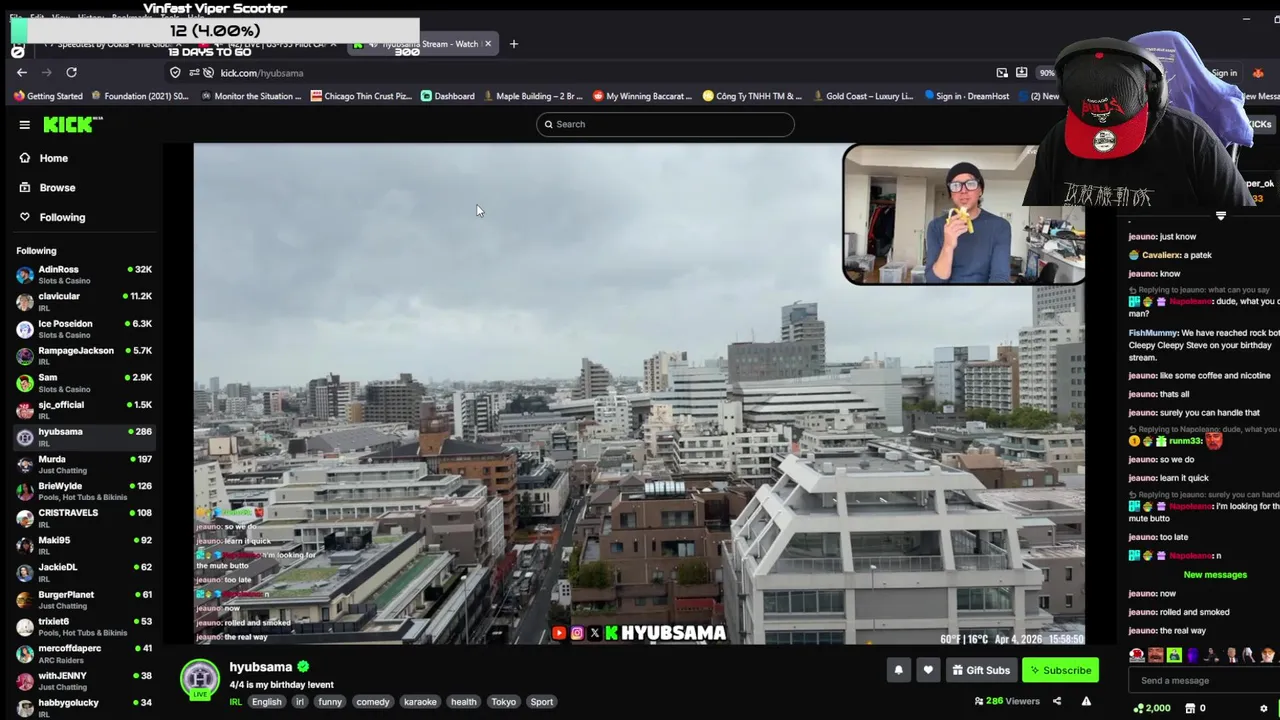The height and width of the screenshot is (720, 1280).
Task: Go to Home in sidebar
Action: pyautogui.click(x=54, y=158)
